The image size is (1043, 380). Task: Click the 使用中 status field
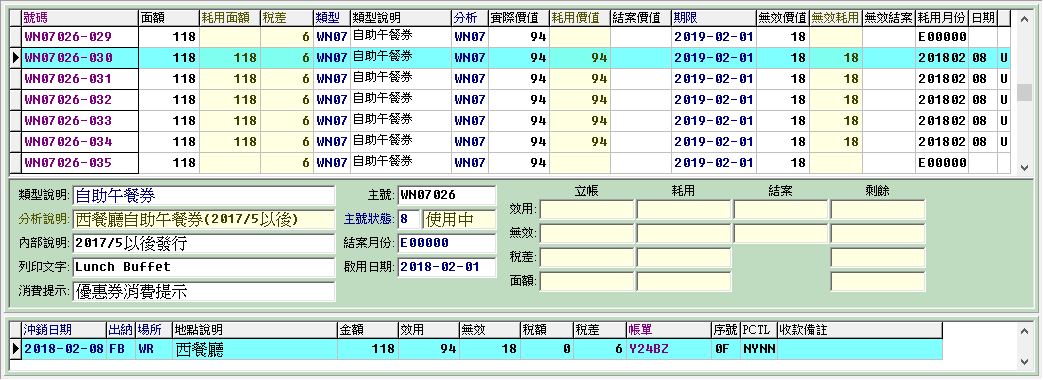[x=460, y=220]
